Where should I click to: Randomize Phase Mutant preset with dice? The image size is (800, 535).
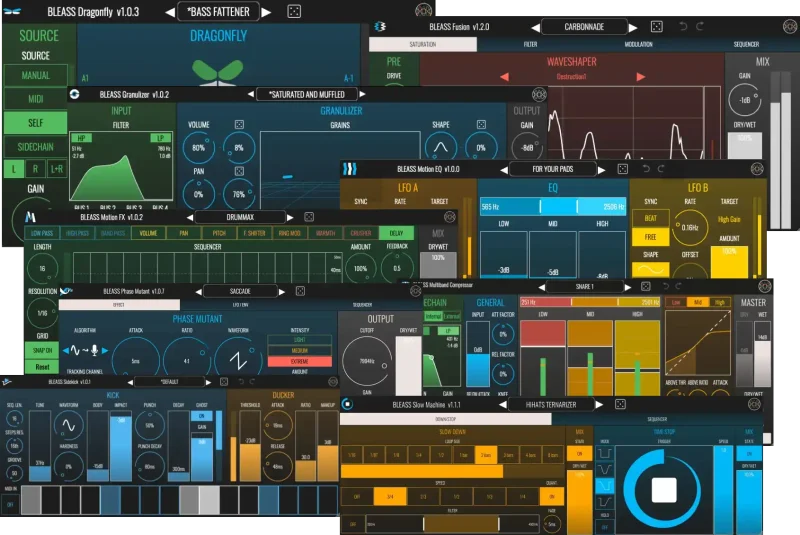(300, 291)
